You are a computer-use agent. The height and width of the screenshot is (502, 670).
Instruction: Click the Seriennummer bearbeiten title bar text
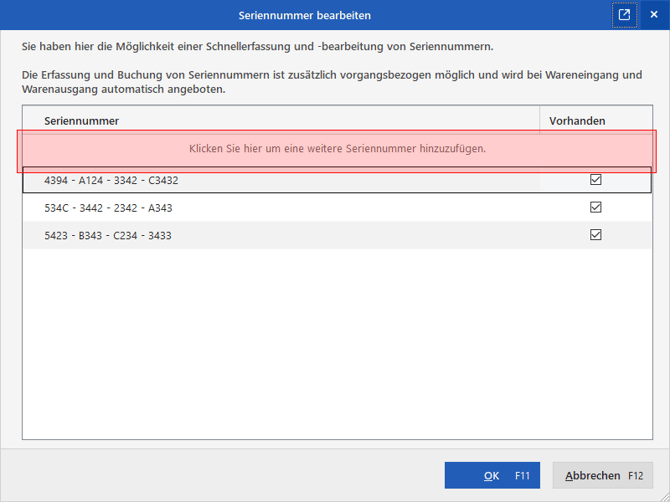coord(305,15)
